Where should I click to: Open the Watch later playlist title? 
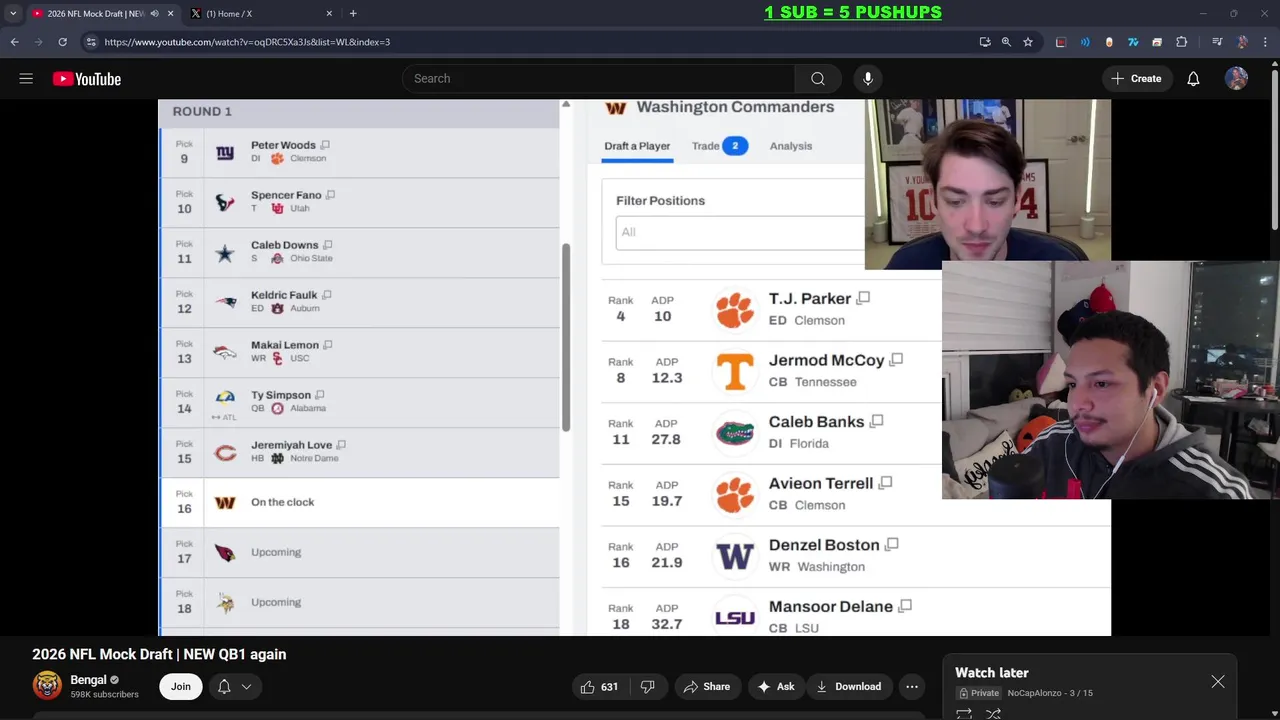pos(992,673)
